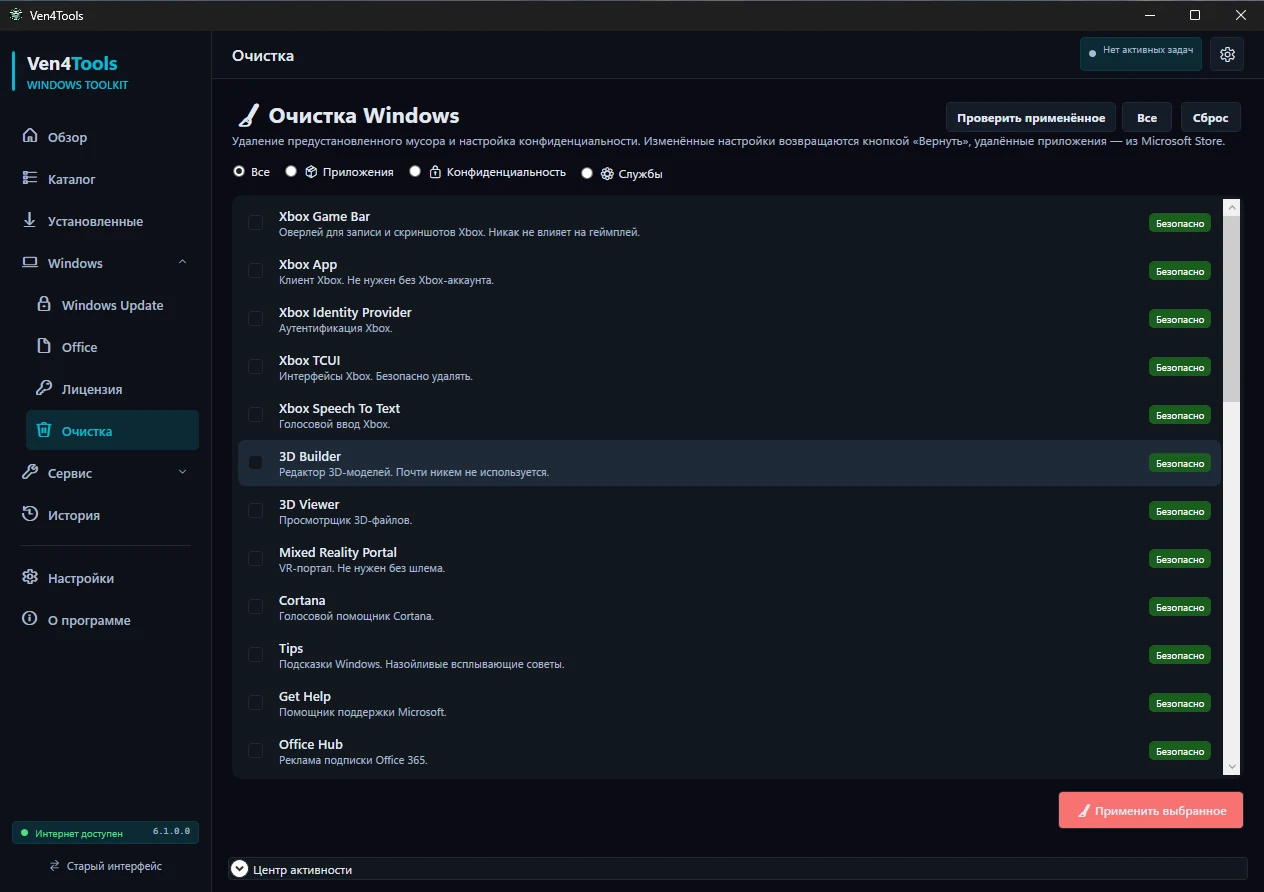Check the Cortana checkbox
The height and width of the screenshot is (892, 1264).
tap(256, 606)
